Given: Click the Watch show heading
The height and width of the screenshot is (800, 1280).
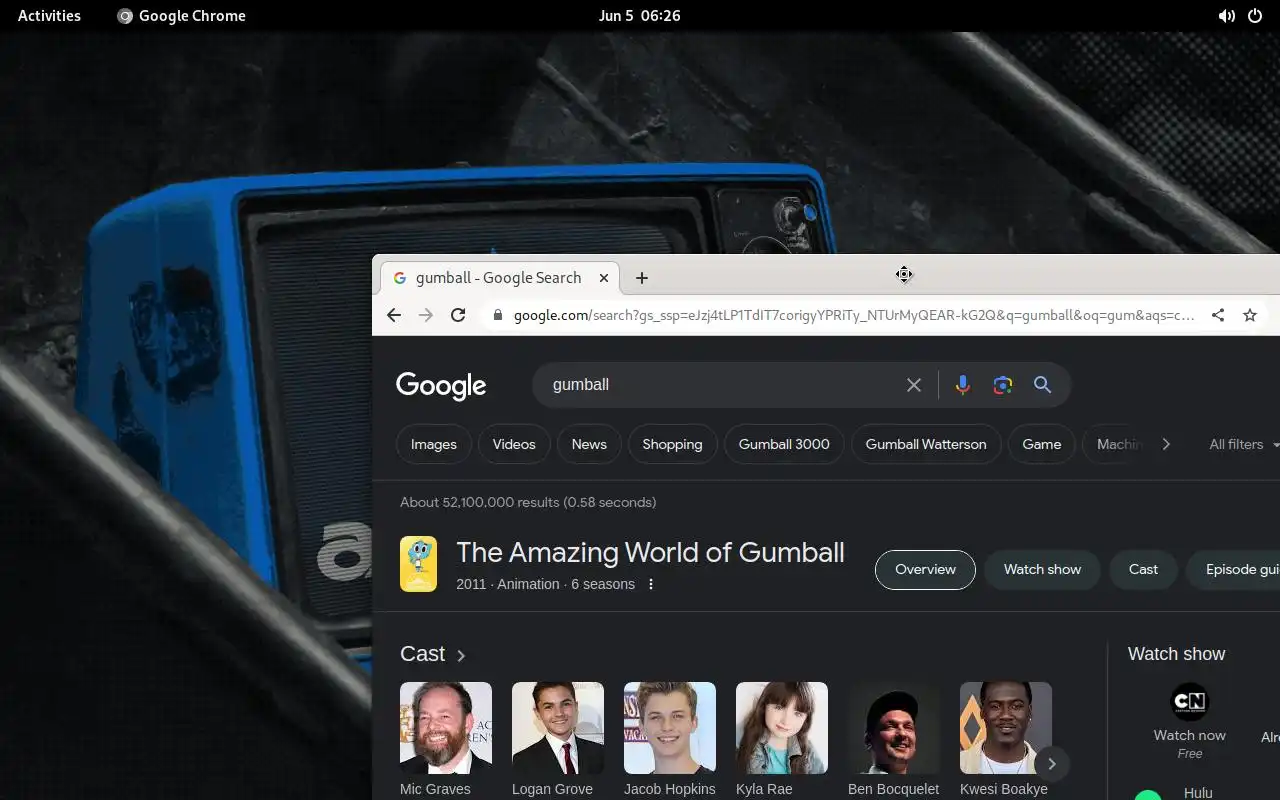Looking at the screenshot, I should (1176, 654).
